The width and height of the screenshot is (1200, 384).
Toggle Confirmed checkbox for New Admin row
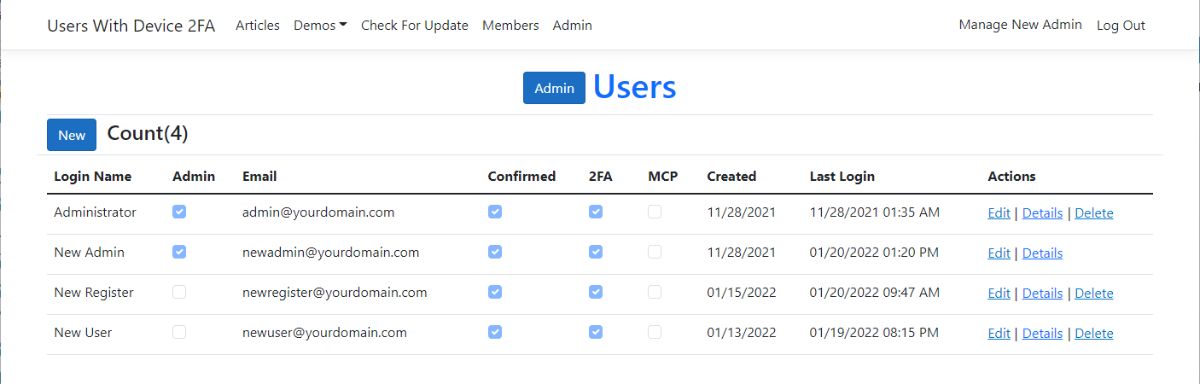click(495, 252)
